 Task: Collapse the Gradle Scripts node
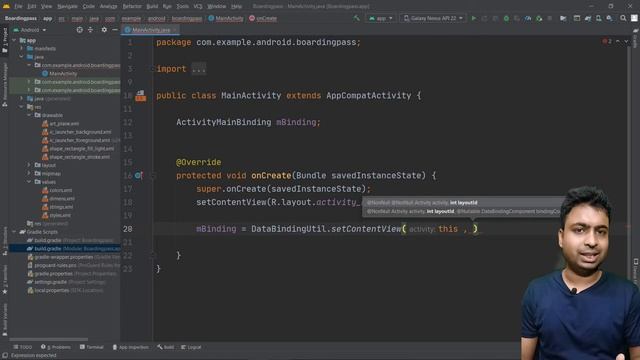click(x=15, y=232)
